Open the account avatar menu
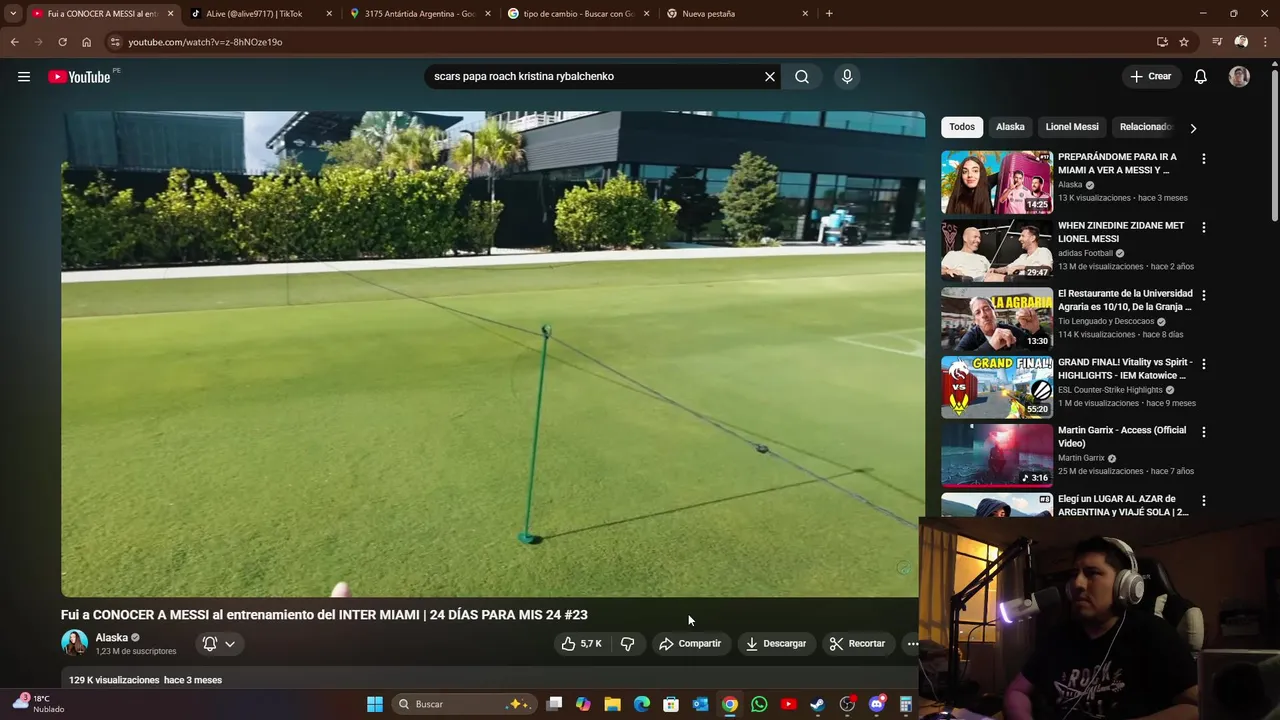The width and height of the screenshot is (1280, 720). click(x=1239, y=76)
